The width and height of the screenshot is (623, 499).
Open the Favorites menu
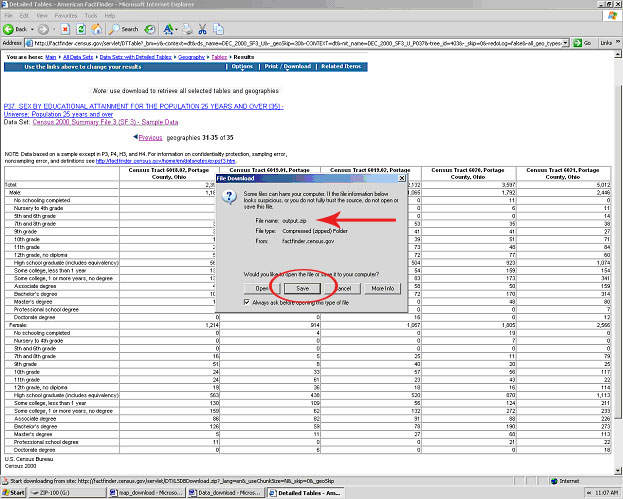coord(66,15)
